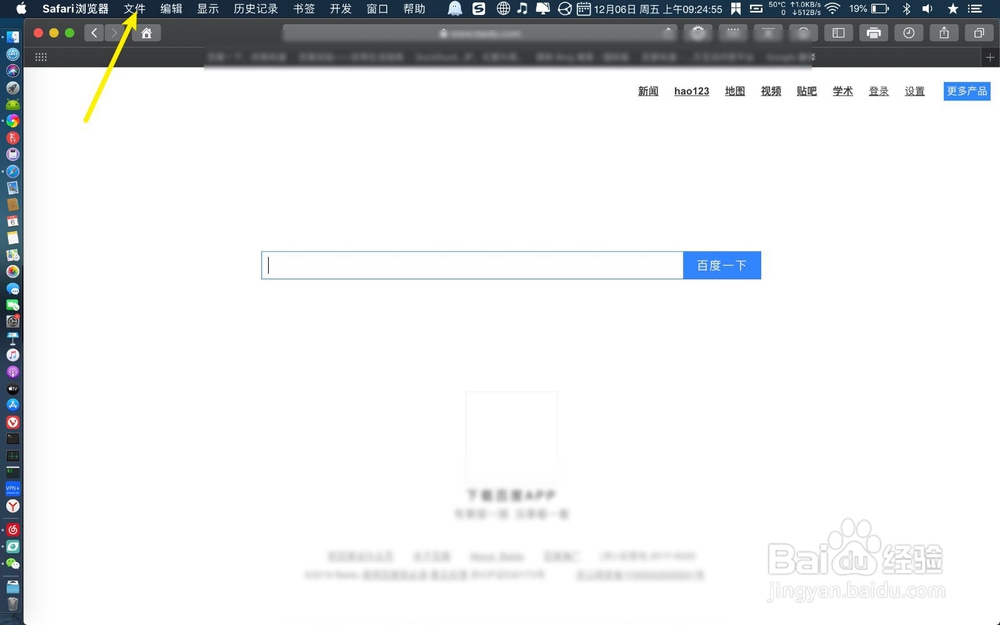1000x625 pixels.
Task: Go to the 贴吧 link
Action: 807,91
